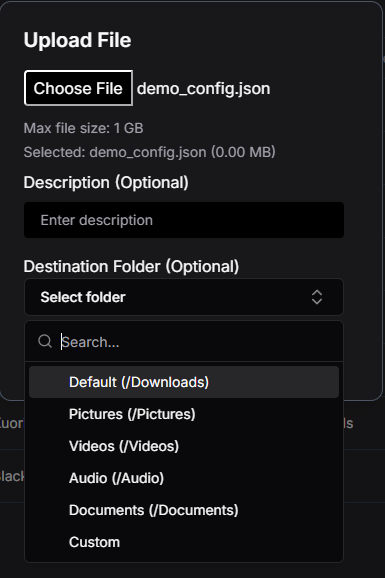Open the Select folder combo box
The image size is (385, 578).
184,297
